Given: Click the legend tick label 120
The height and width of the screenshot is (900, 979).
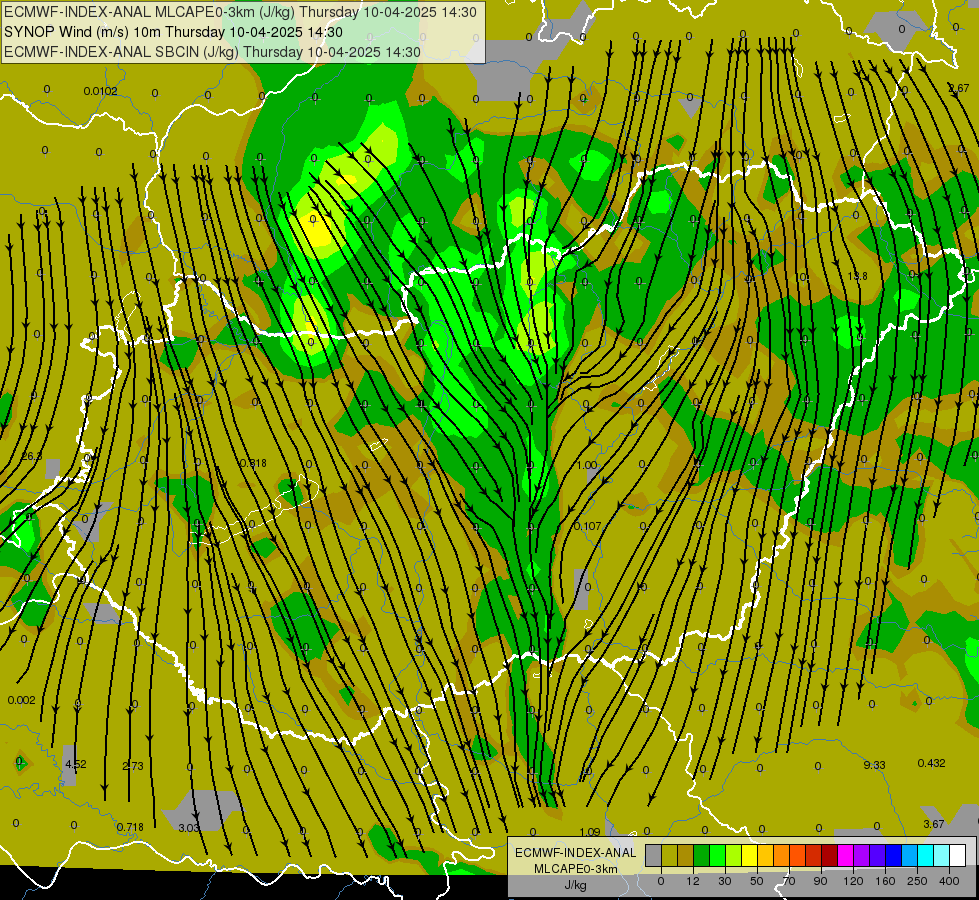Looking at the screenshot, I should (853, 881).
